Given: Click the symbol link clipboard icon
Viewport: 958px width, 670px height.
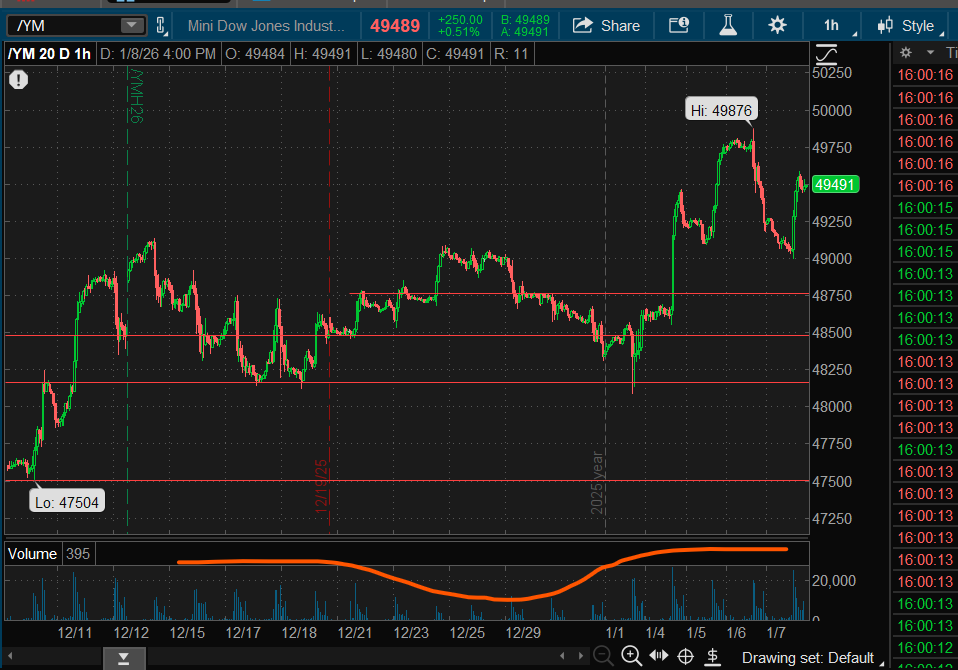Looking at the screenshot, I should pyautogui.click(x=161, y=26).
